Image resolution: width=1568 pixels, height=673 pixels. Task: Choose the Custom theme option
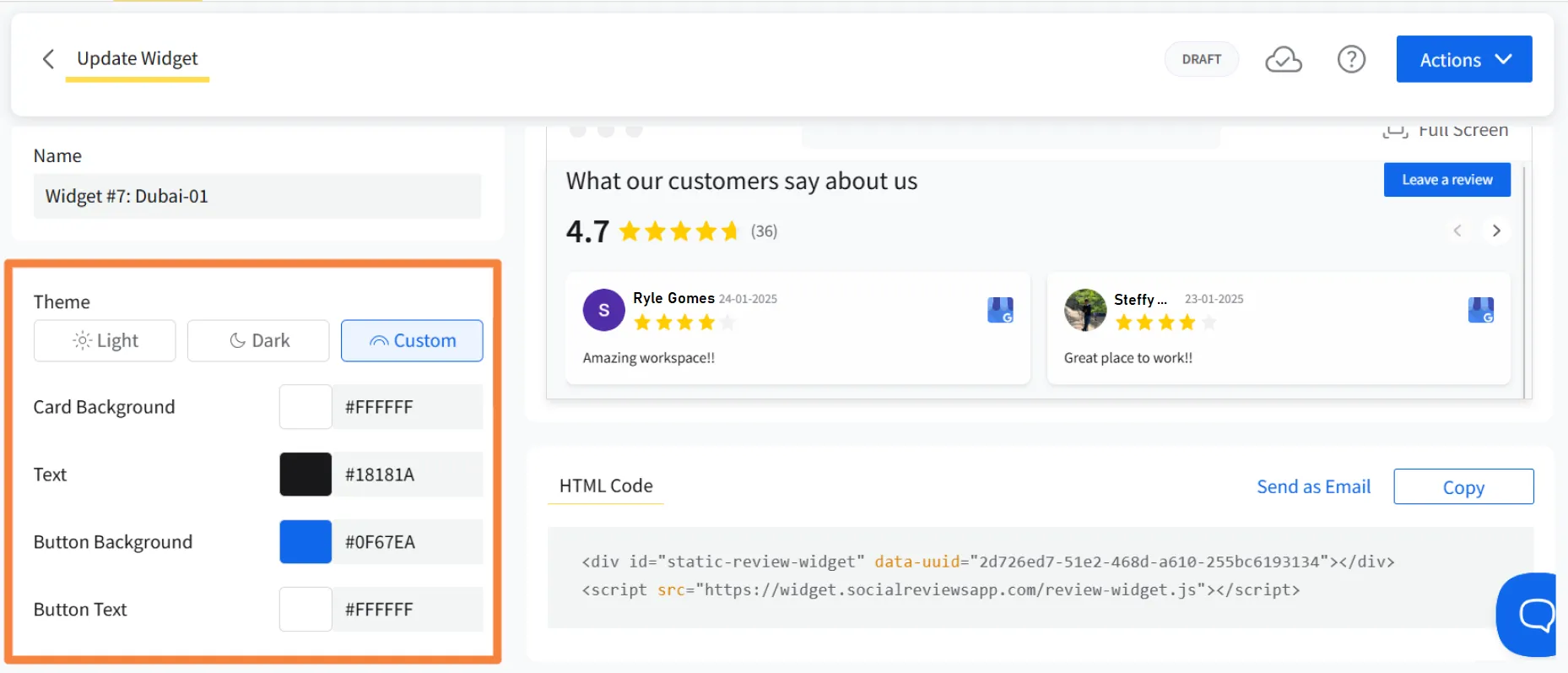point(412,340)
